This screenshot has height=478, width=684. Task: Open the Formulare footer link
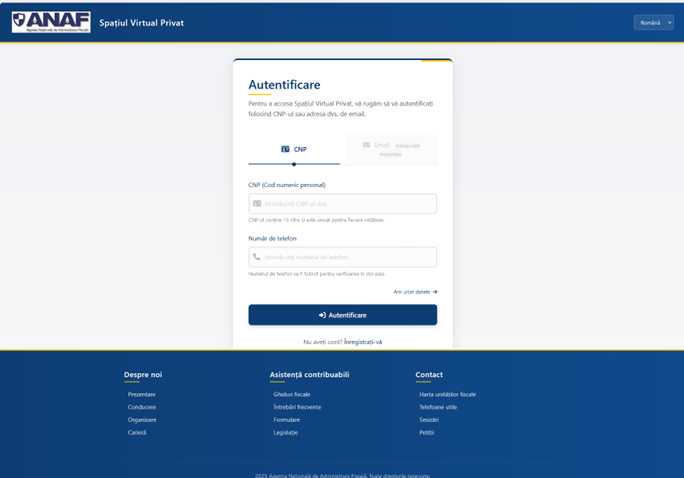(286, 420)
